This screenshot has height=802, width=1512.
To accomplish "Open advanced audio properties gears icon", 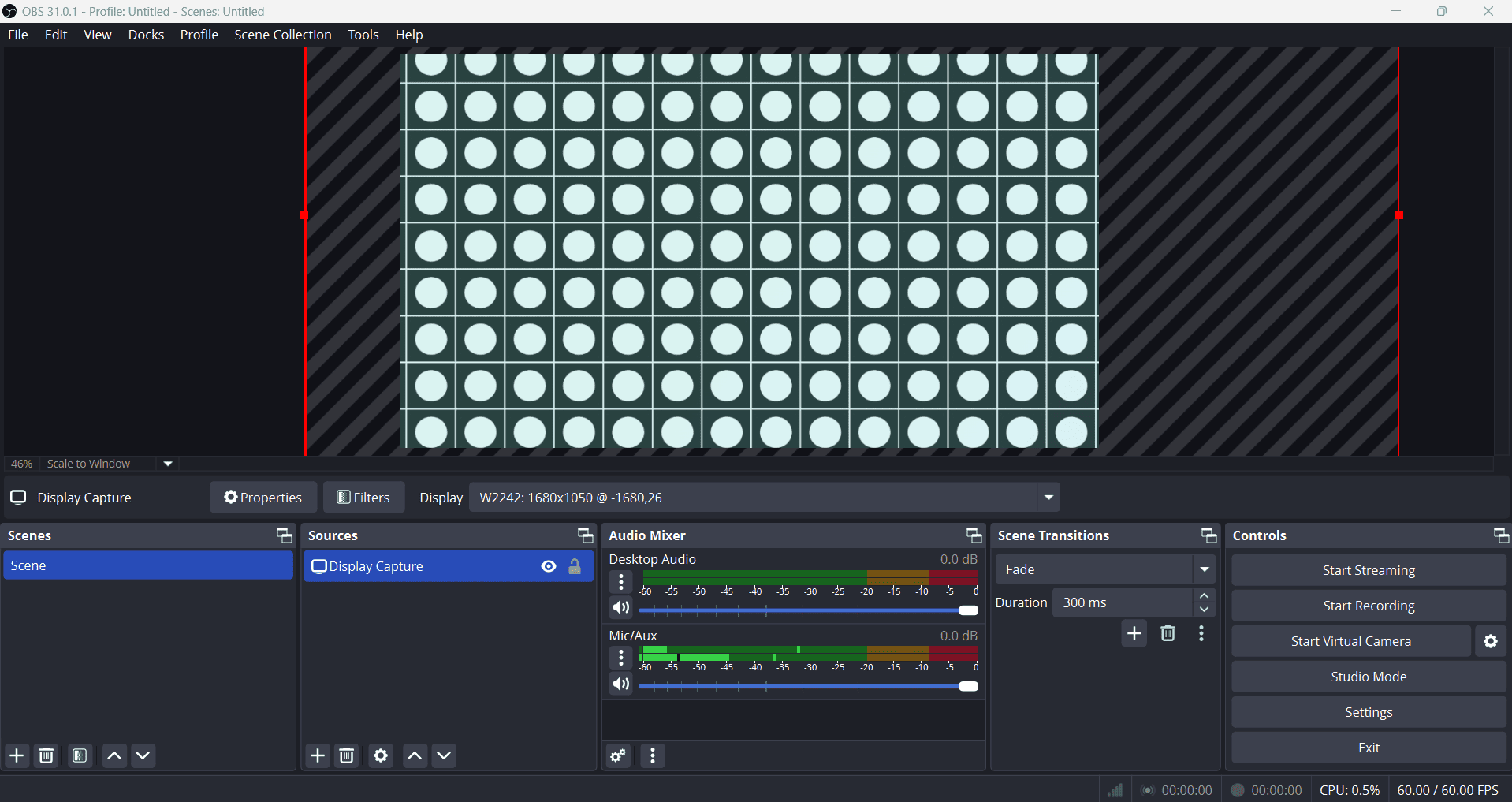I will [x=619, y=755].
